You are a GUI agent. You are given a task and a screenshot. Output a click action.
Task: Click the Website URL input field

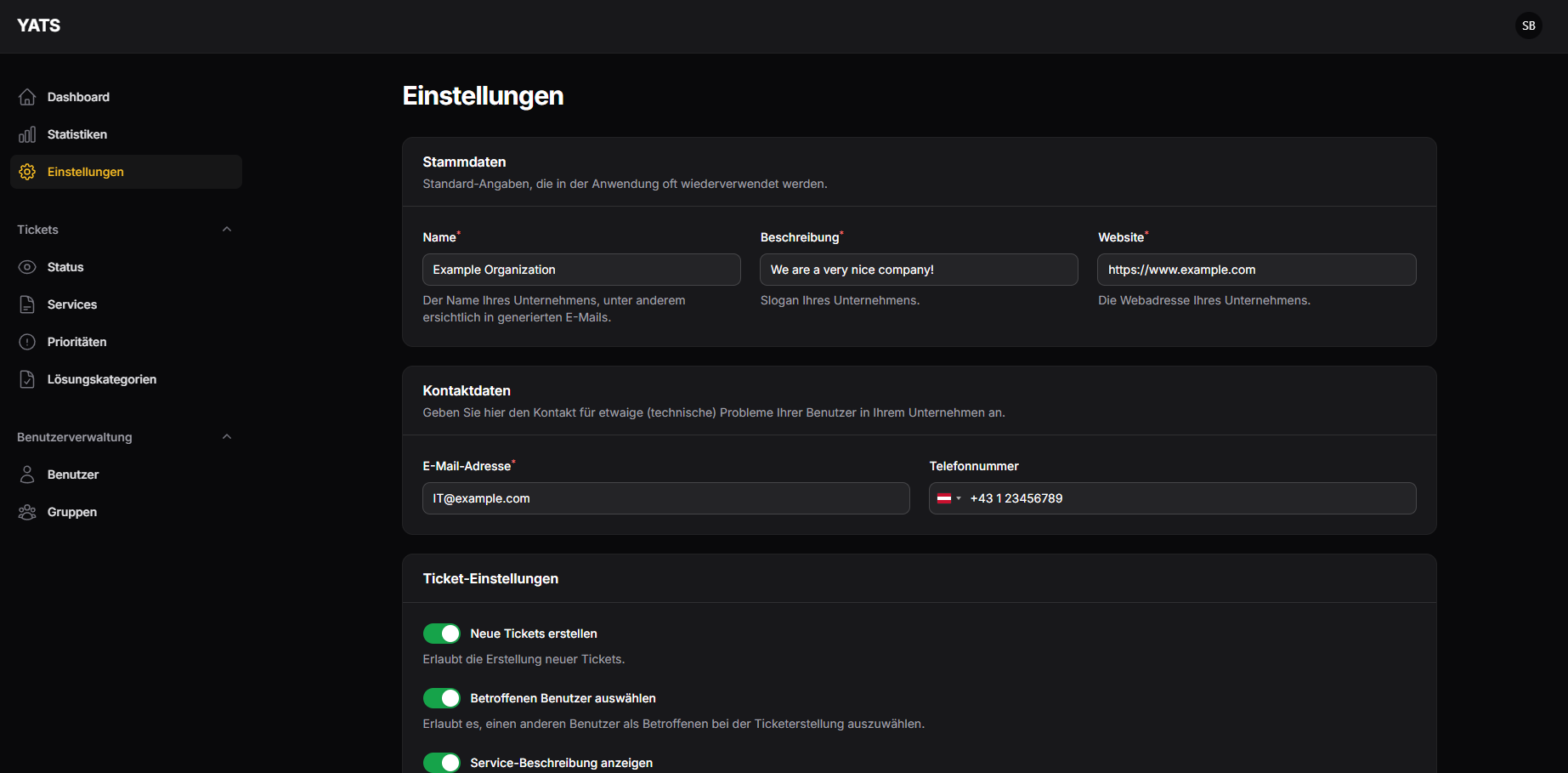1256,269
